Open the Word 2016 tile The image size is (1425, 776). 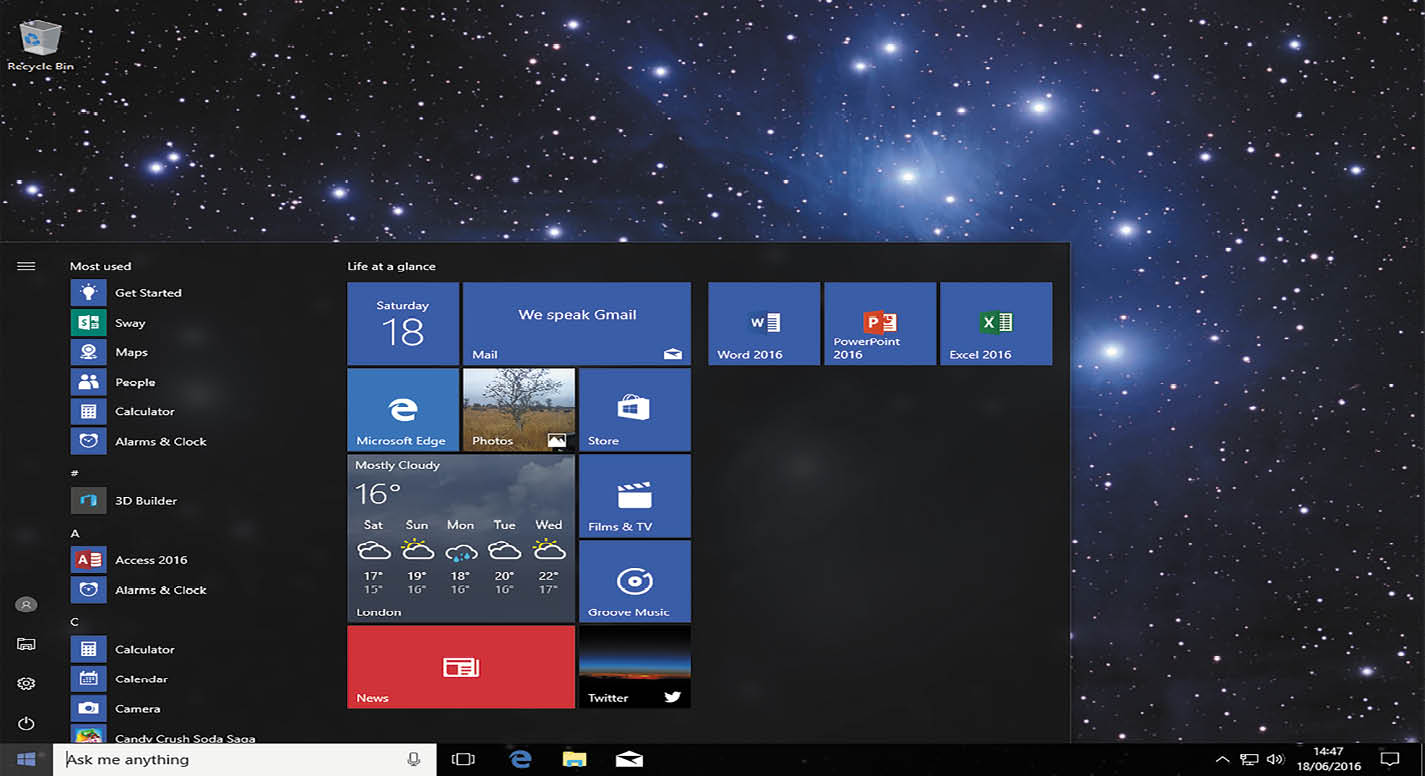point(764,323)
